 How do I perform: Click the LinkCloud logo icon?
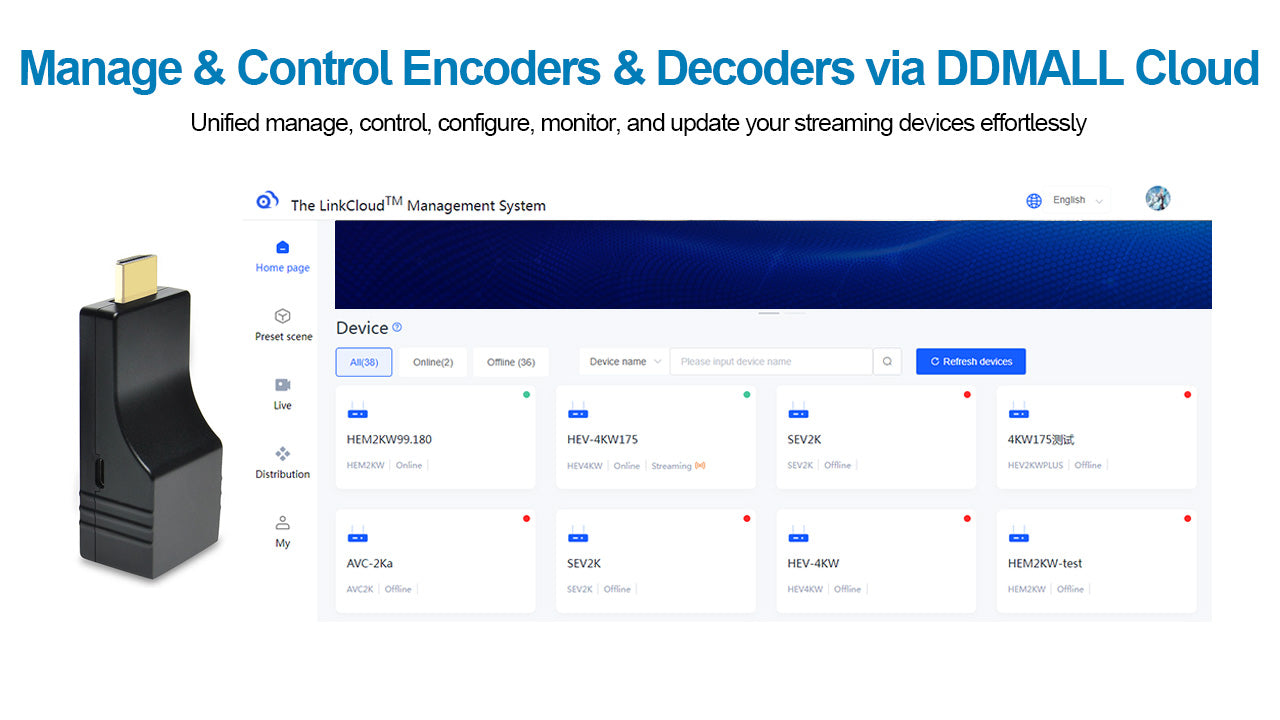coord(267,200)
